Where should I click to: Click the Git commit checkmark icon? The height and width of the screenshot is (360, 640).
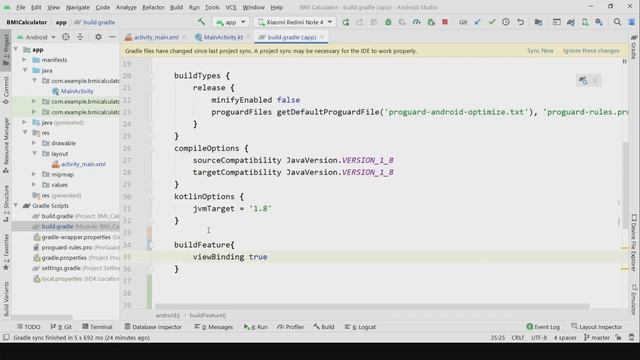point(492,22)
